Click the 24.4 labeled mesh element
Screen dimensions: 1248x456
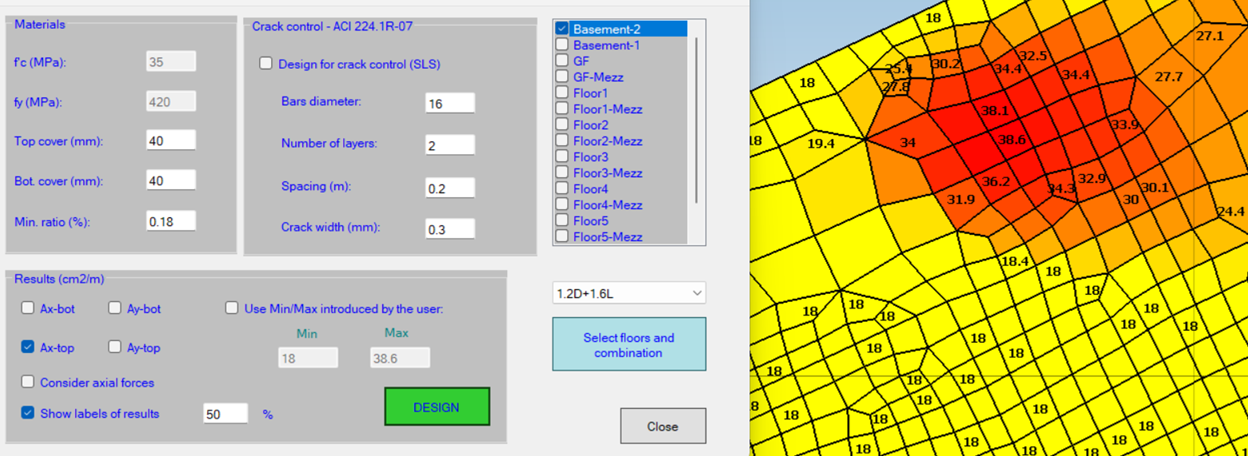1230,211
